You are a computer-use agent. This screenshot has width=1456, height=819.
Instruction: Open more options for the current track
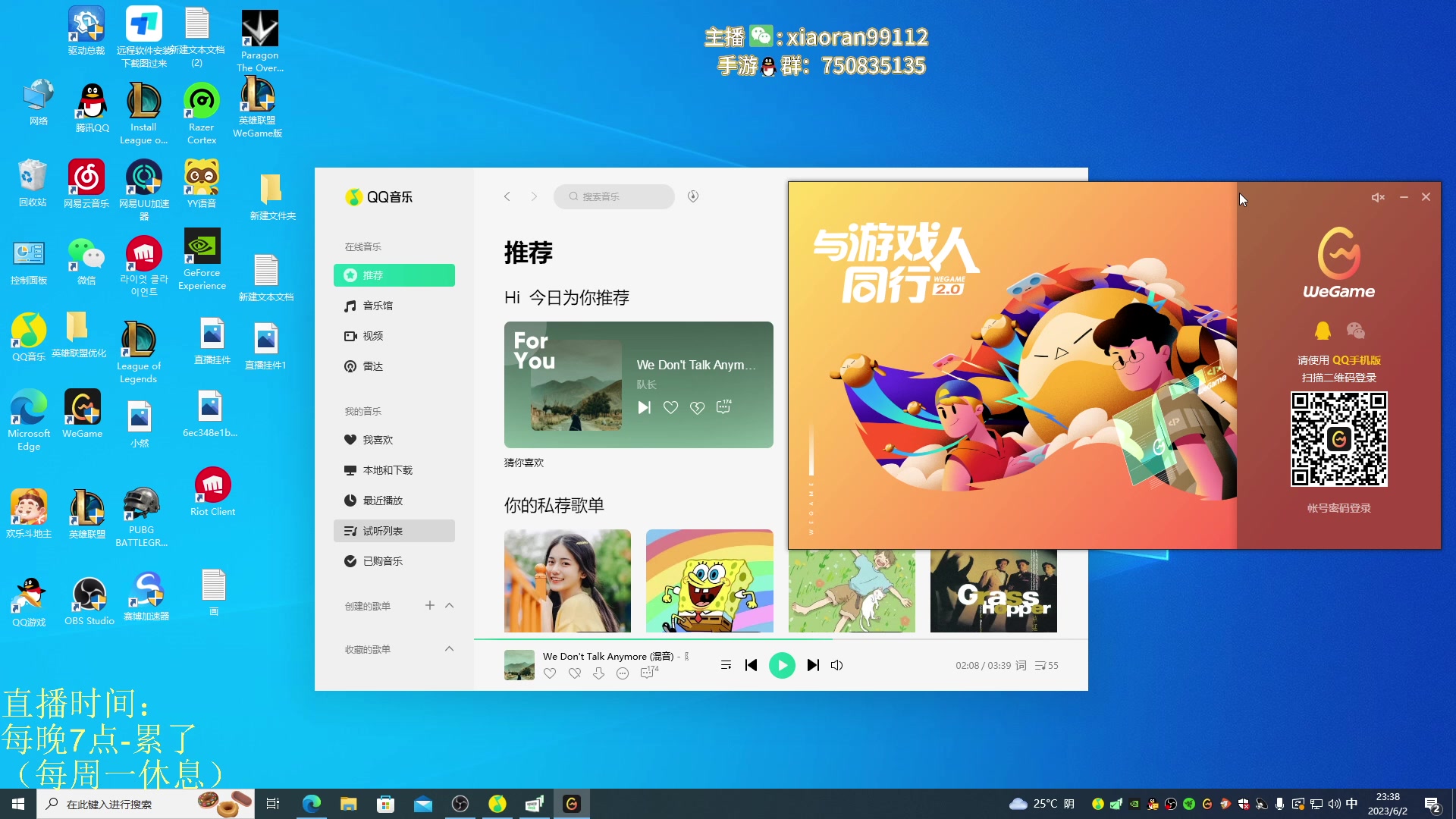tap(623, 673)
